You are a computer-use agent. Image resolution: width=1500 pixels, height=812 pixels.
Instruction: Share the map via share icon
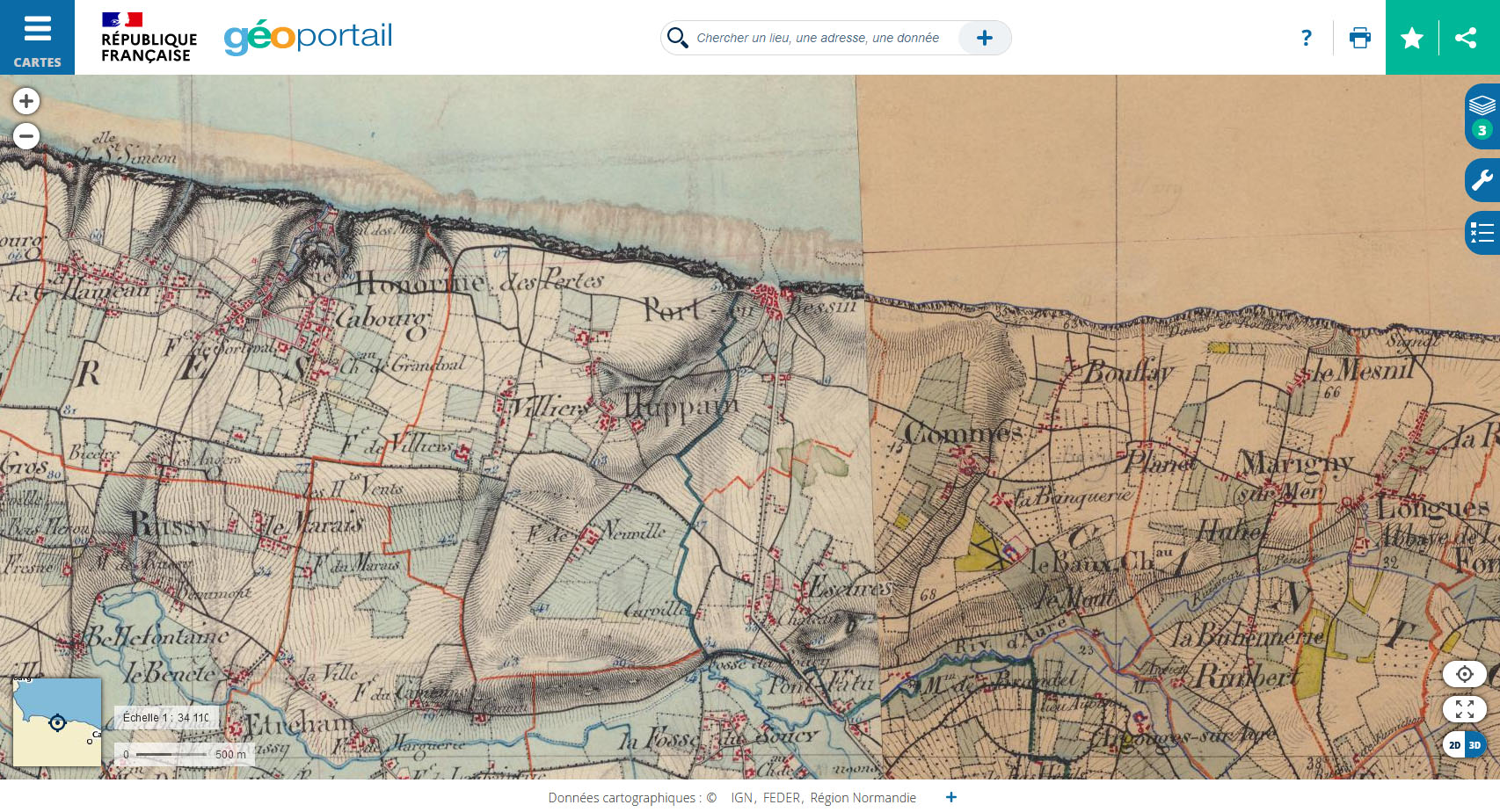[1466, 38]
